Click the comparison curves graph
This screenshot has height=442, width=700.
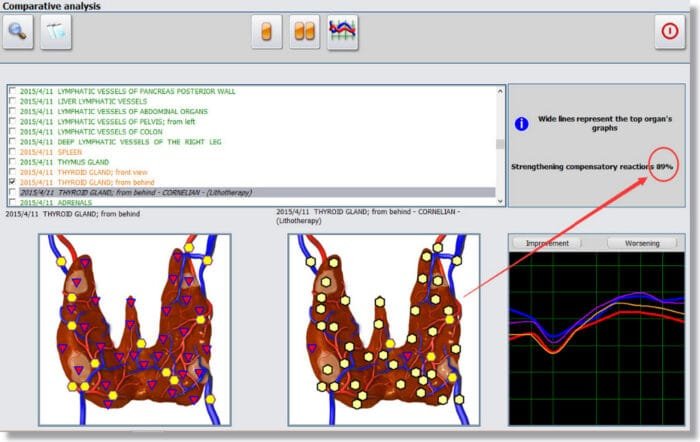click(596, 338)
